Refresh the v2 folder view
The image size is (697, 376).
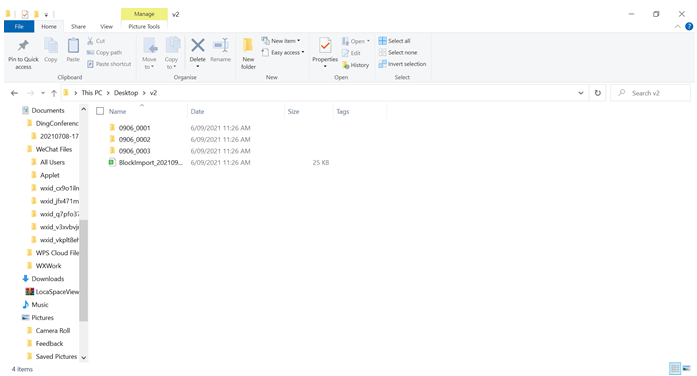tap(598, 93)
